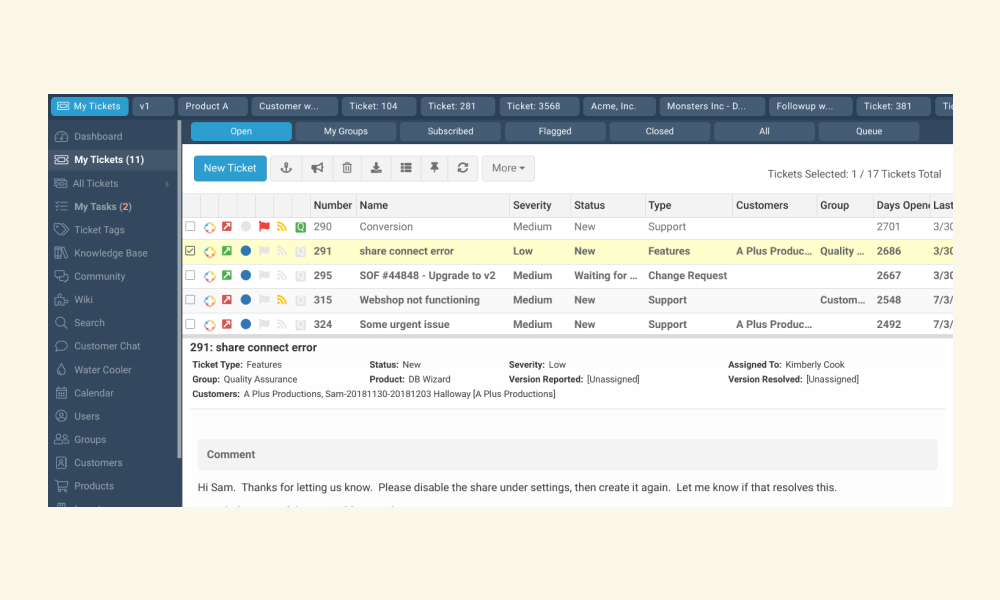
Task: Open the More dropdown menu
Action: [508, 168]
